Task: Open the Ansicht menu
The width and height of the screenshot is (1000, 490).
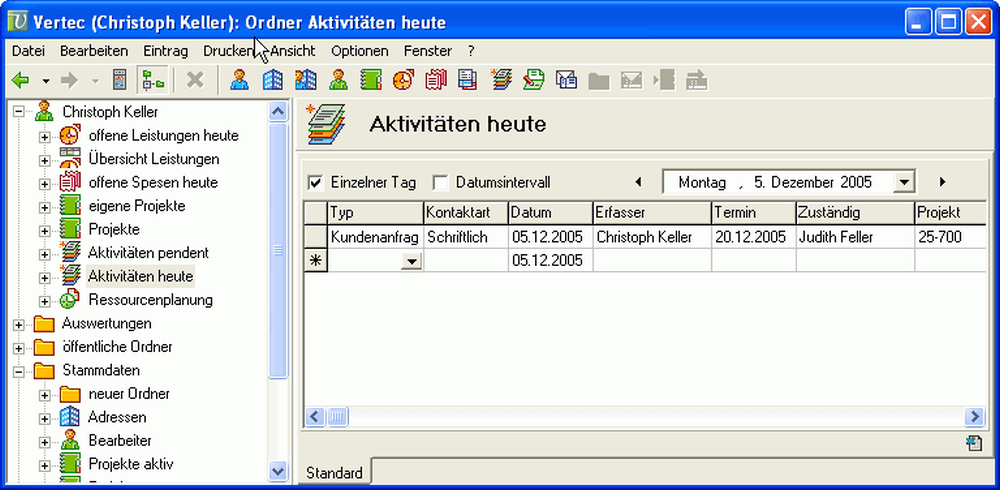Action: point(292,50)
